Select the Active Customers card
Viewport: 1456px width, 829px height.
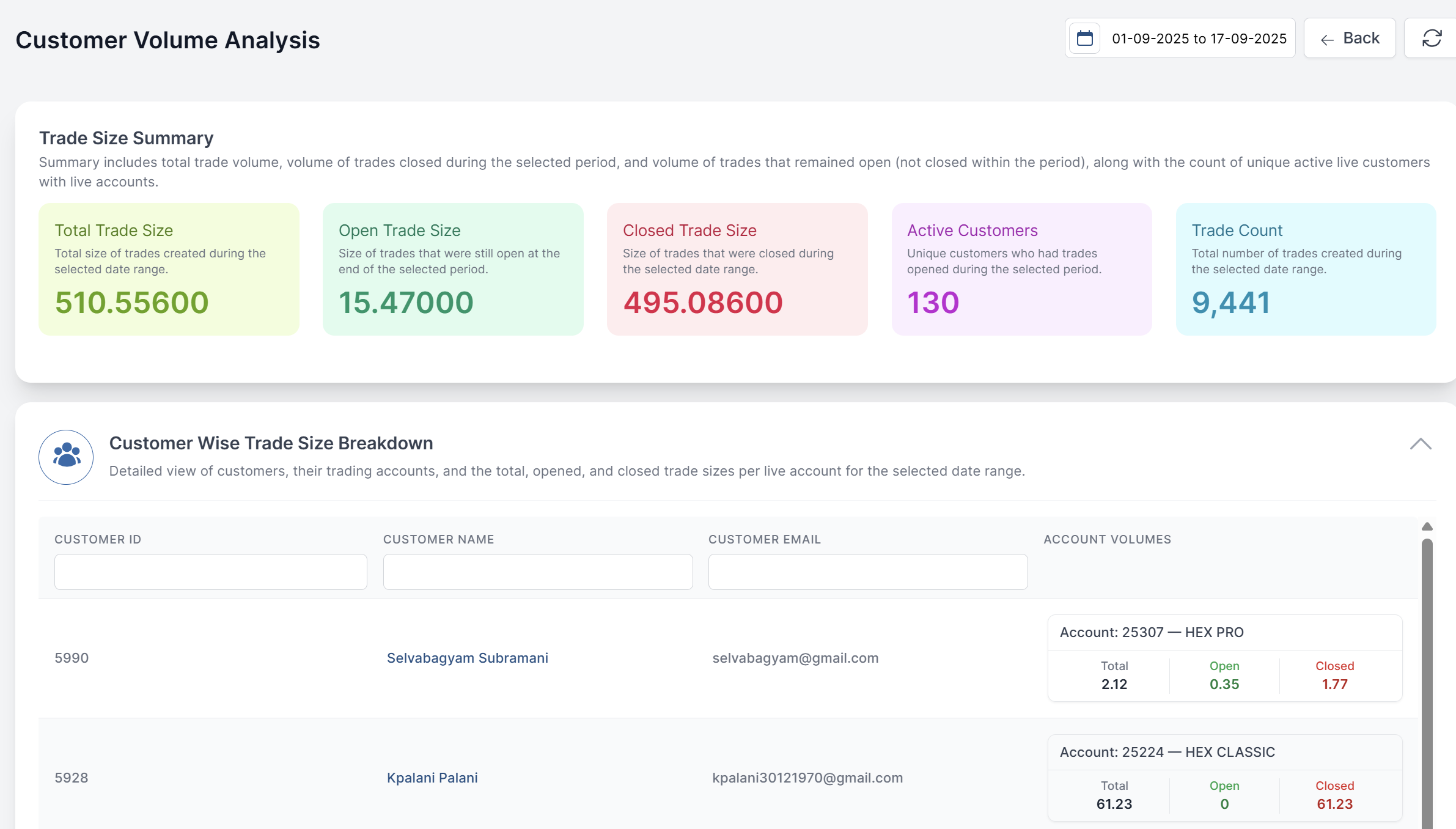coord(1021,269)
